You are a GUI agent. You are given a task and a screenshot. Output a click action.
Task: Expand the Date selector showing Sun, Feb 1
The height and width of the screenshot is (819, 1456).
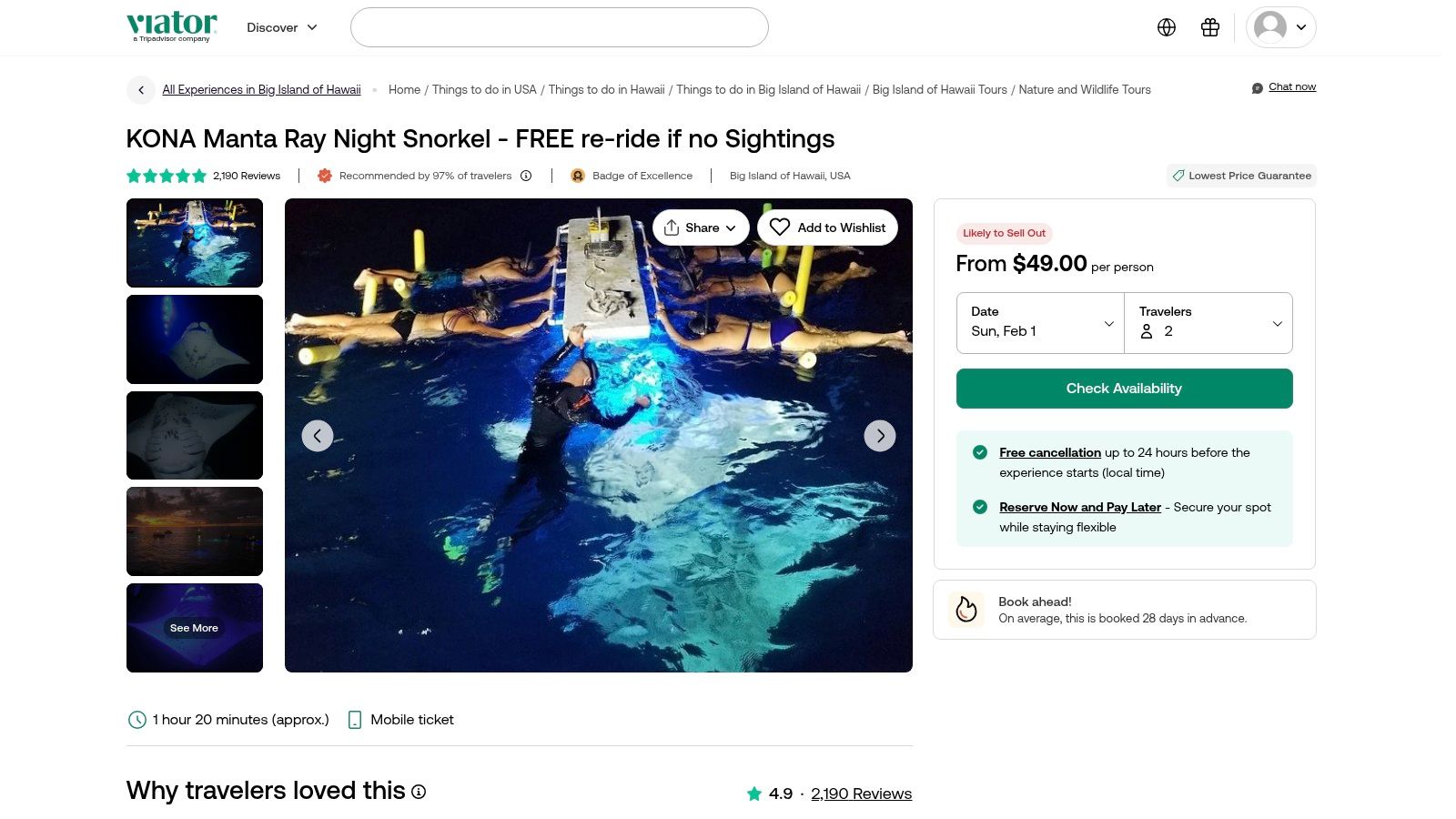pyautogui.click(x=1040, y=323)
